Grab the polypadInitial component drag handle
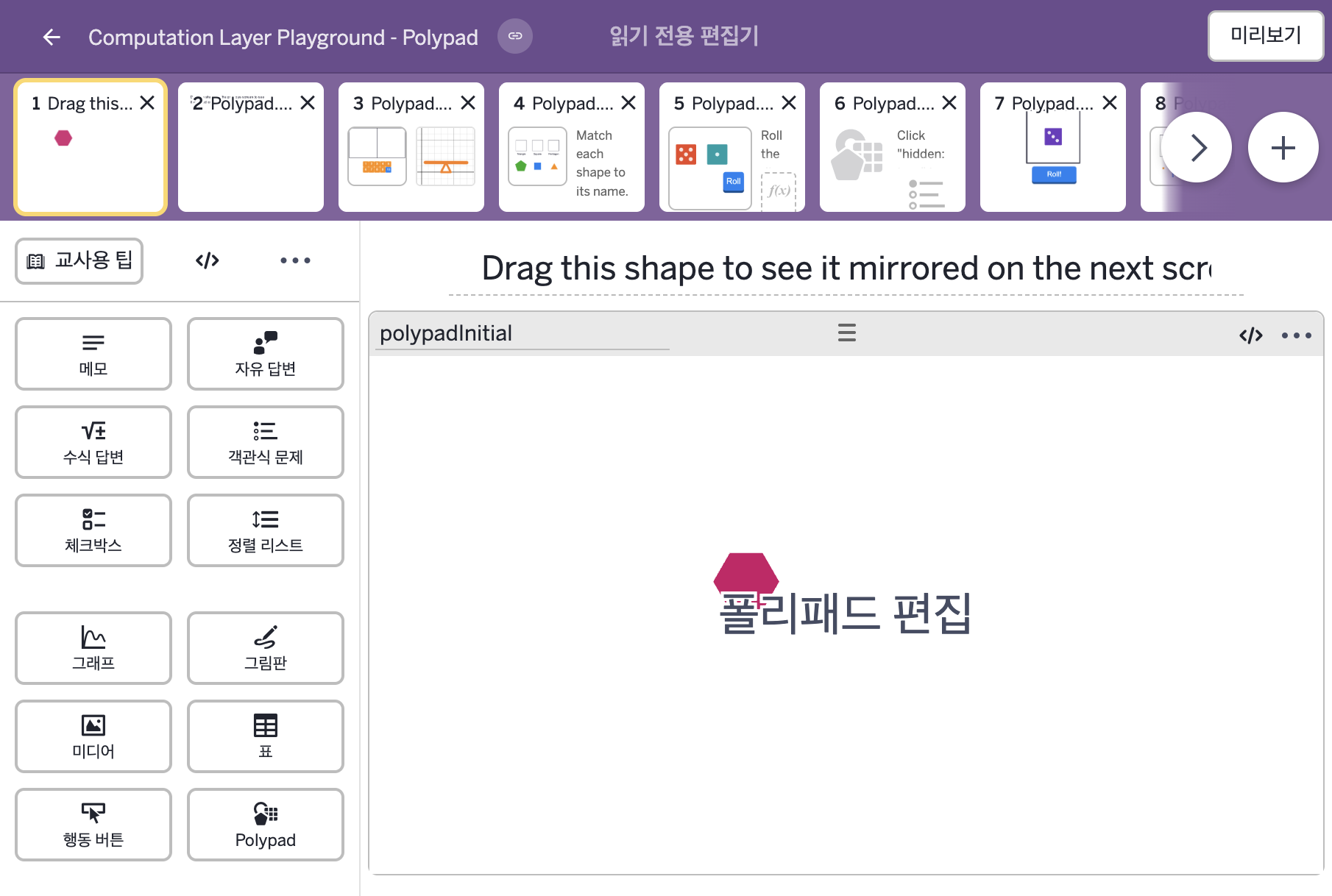Viewport: 1332px width, 896px height. pos(847,333)
